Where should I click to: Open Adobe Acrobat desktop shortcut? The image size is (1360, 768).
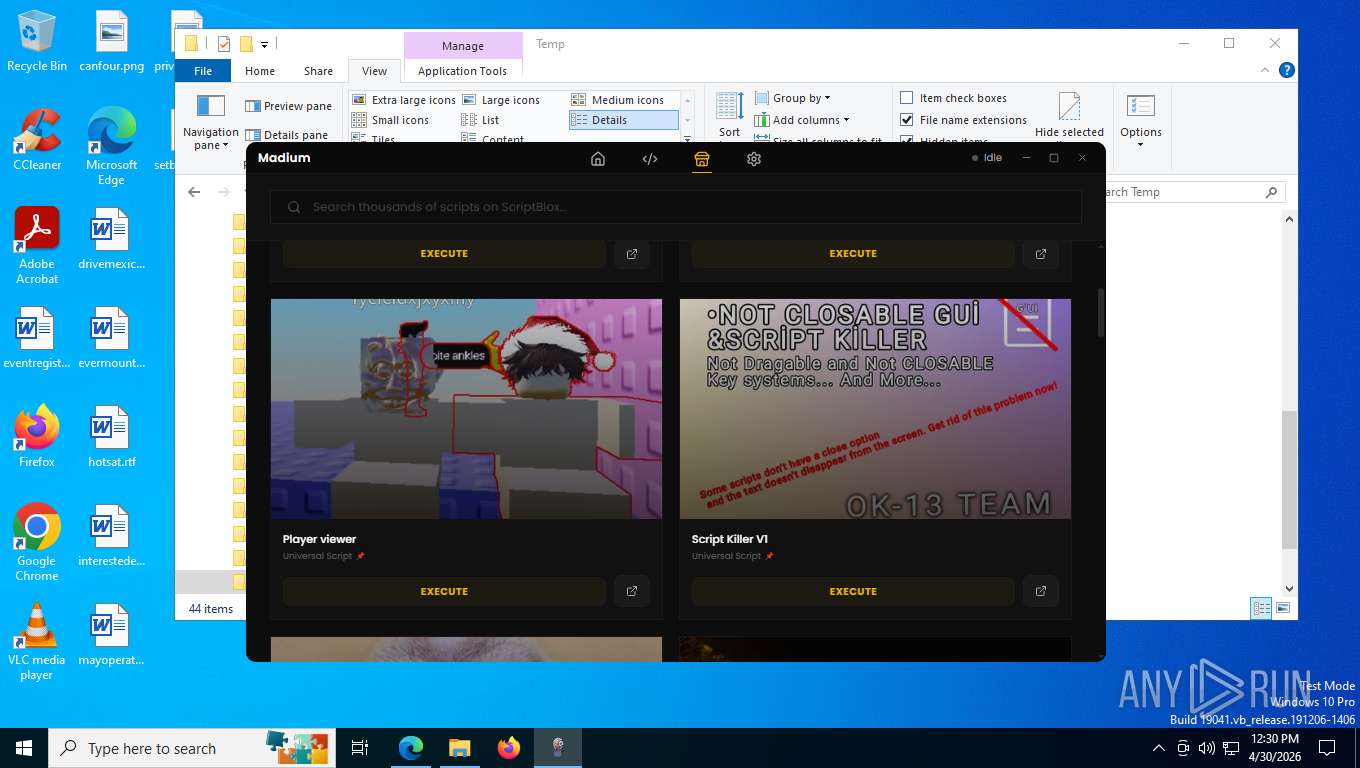click(x=37, y=246)
